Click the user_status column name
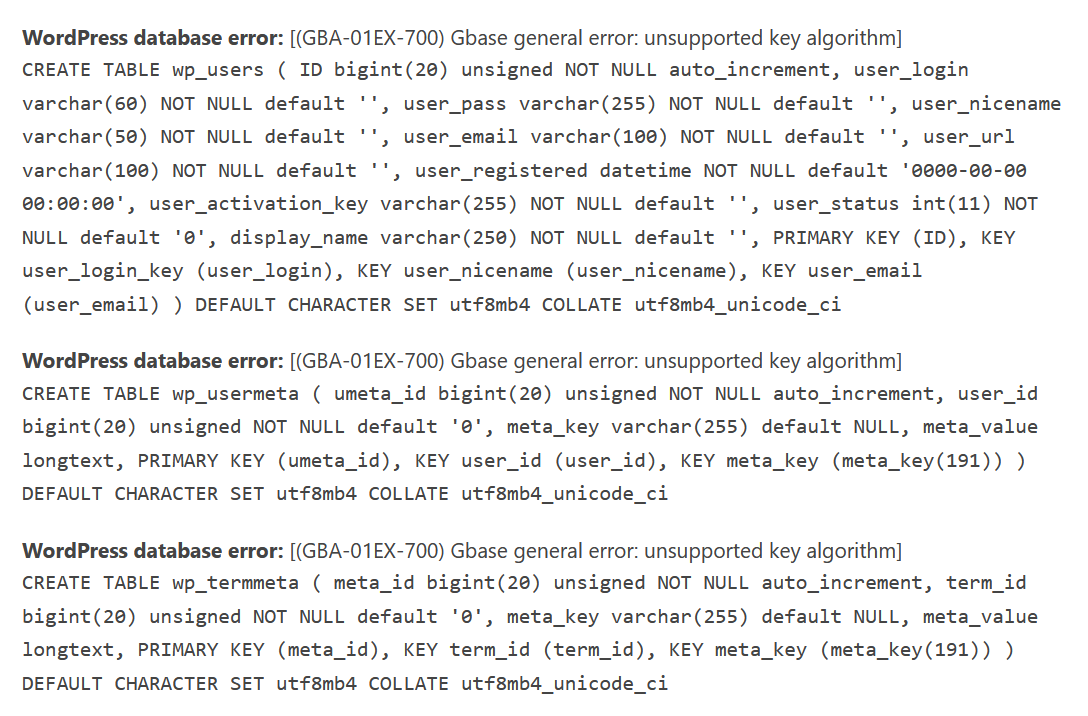 (836, 204)
